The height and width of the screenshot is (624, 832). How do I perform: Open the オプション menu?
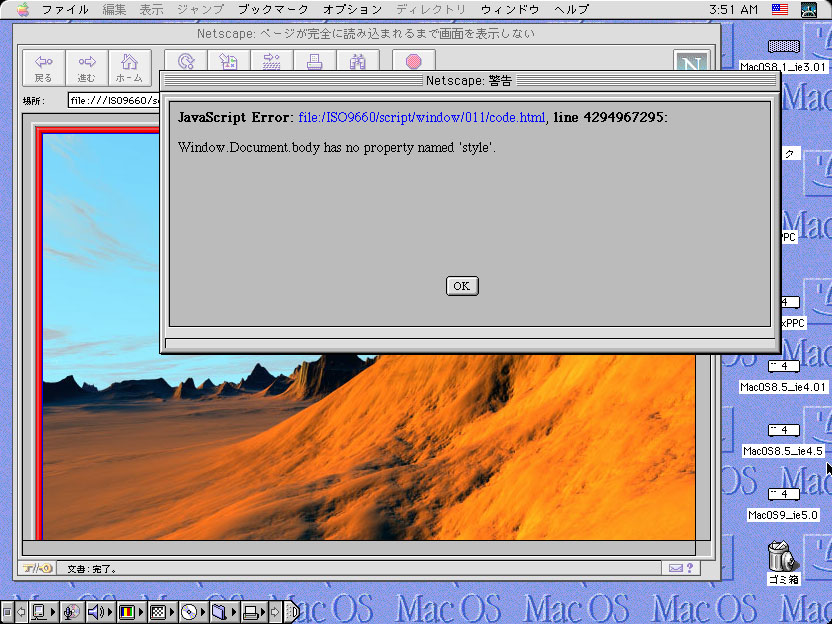(x=352, y=9)
